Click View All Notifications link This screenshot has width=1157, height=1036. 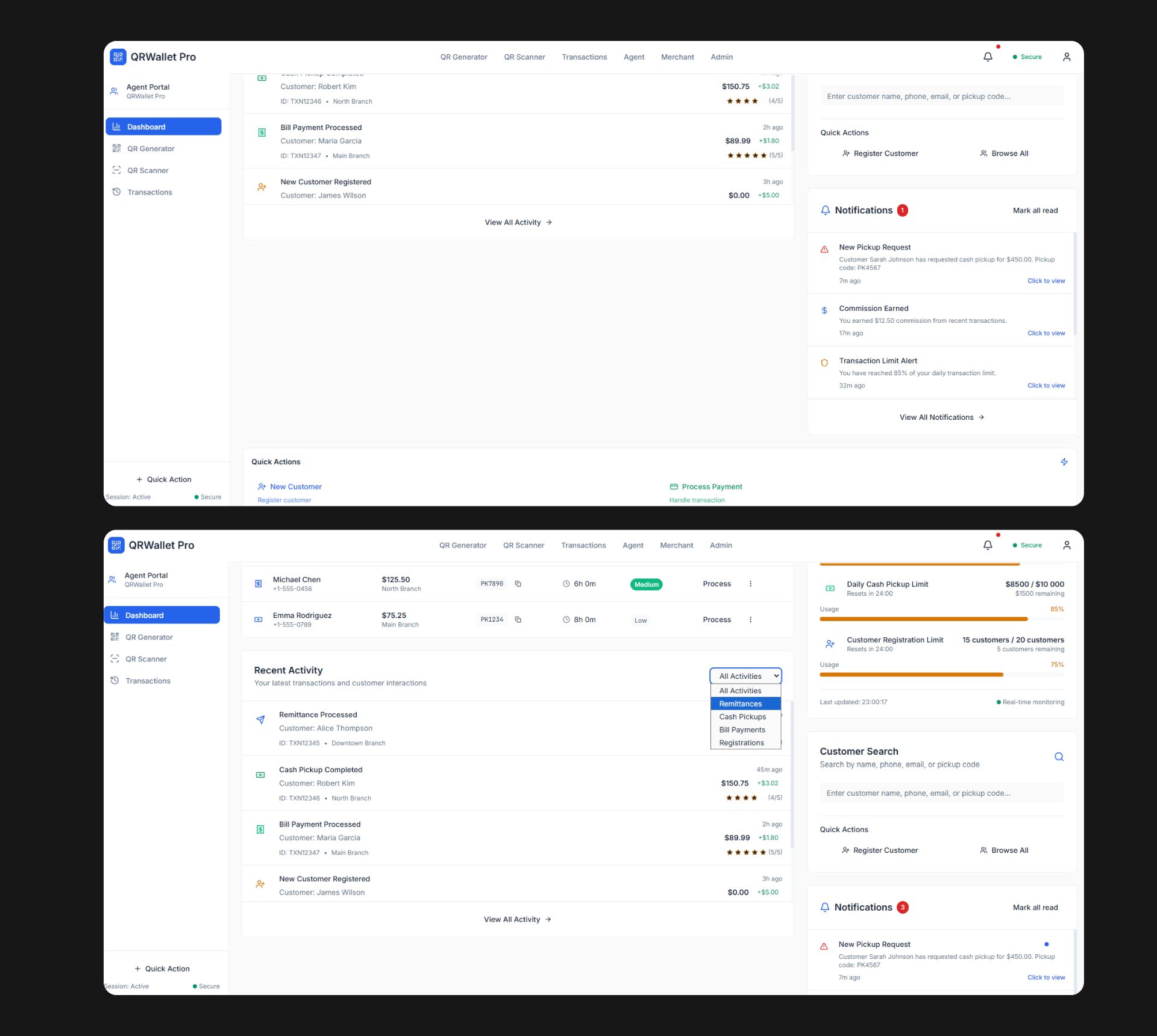(941, 417)
